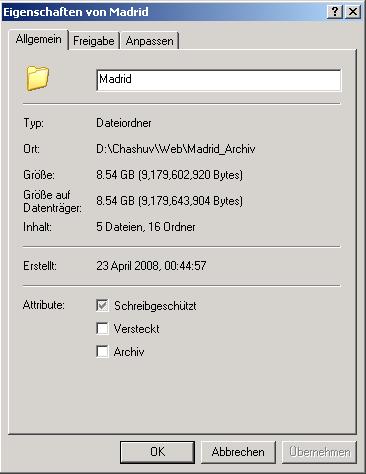Select the Allgemein tab
Image resolution: width=366 pixels, height=474 pixels.
39,39
